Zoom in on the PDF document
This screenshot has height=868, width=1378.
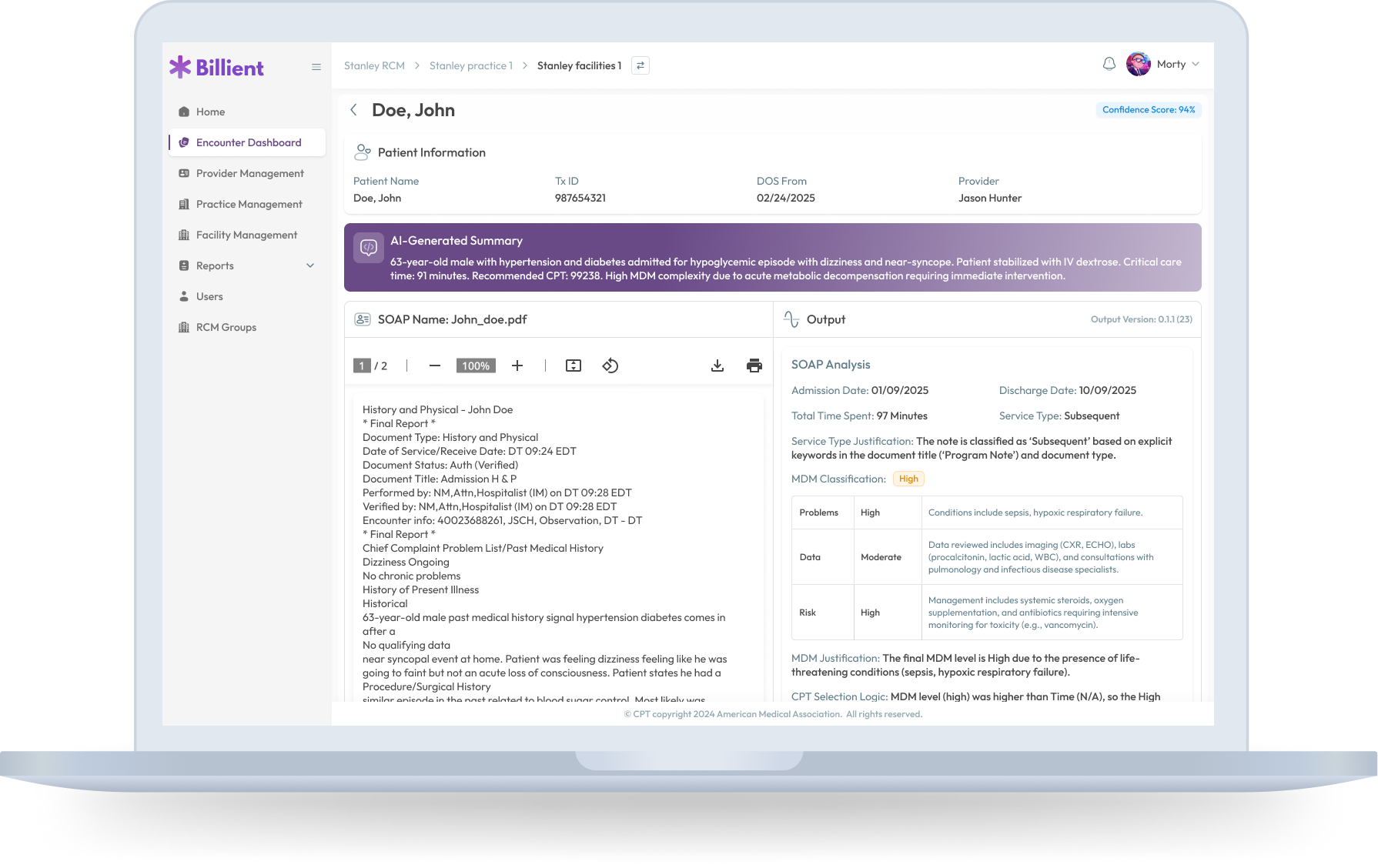coord(517,366)
